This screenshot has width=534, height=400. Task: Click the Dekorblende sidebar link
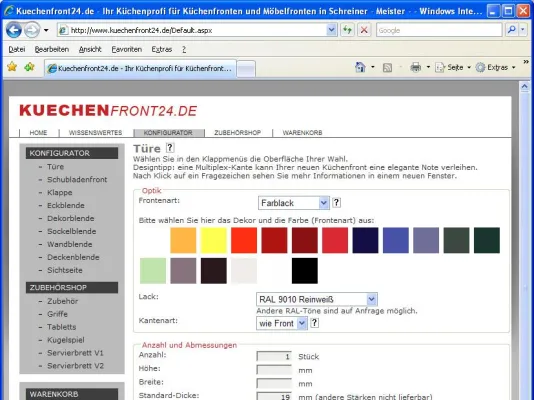[x=70, y=218]
